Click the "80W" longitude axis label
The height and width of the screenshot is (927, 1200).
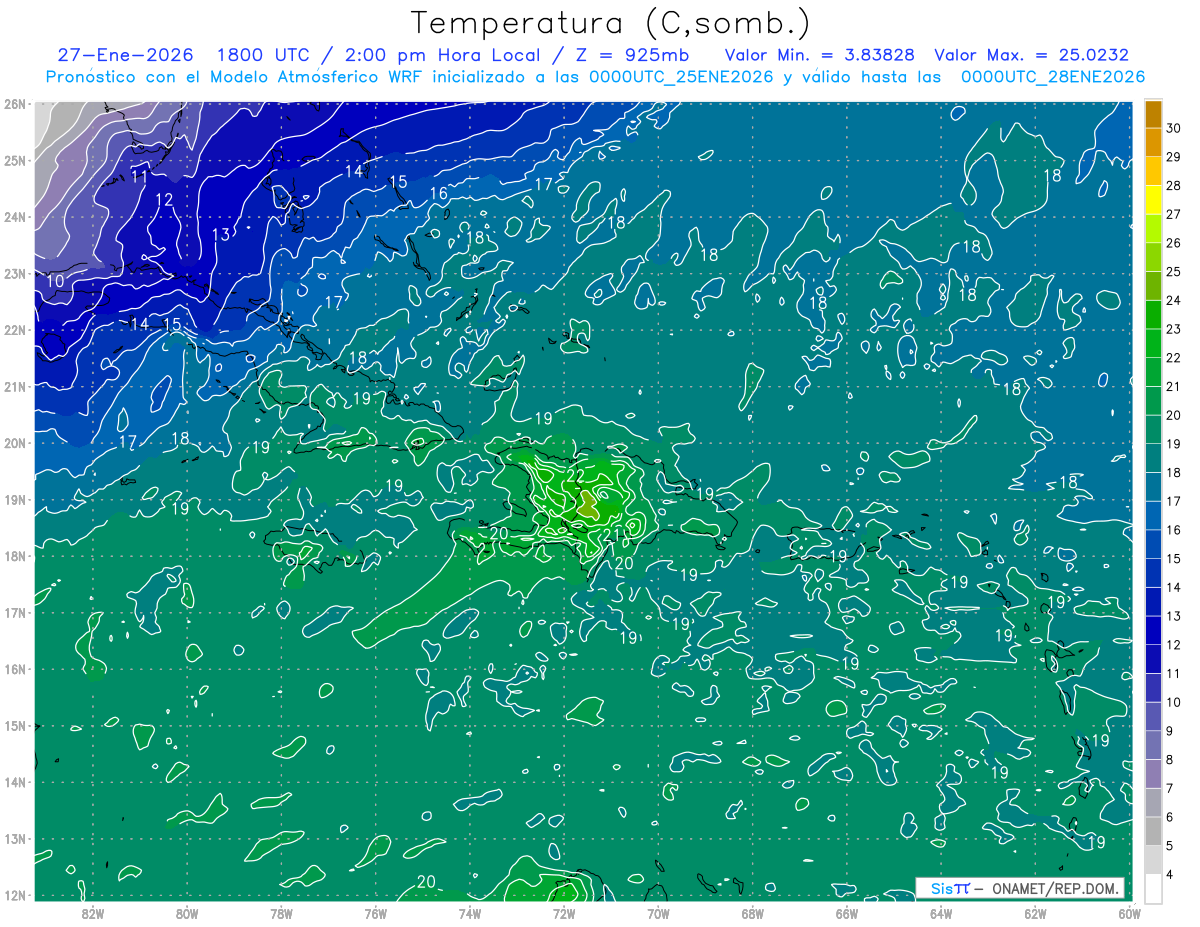(187, 912)
